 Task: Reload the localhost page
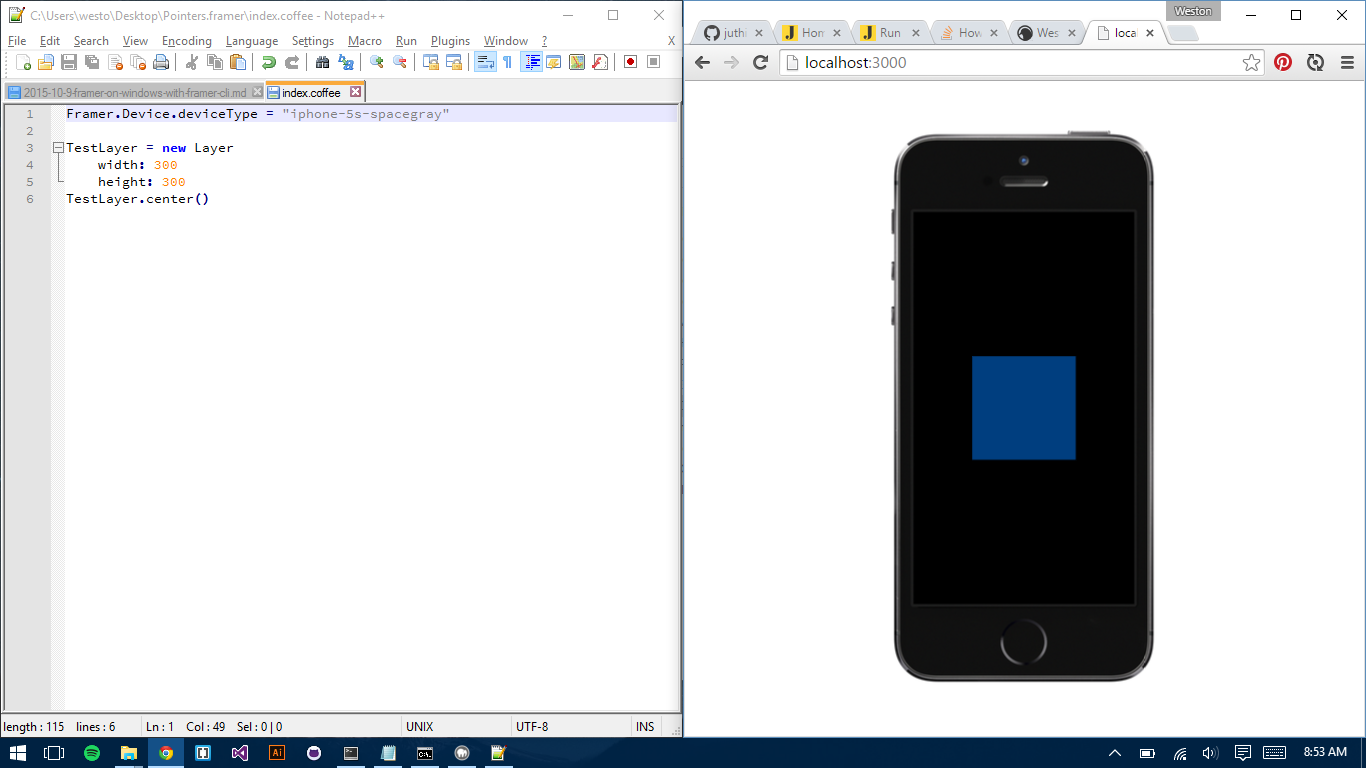[x=760, y=62]
